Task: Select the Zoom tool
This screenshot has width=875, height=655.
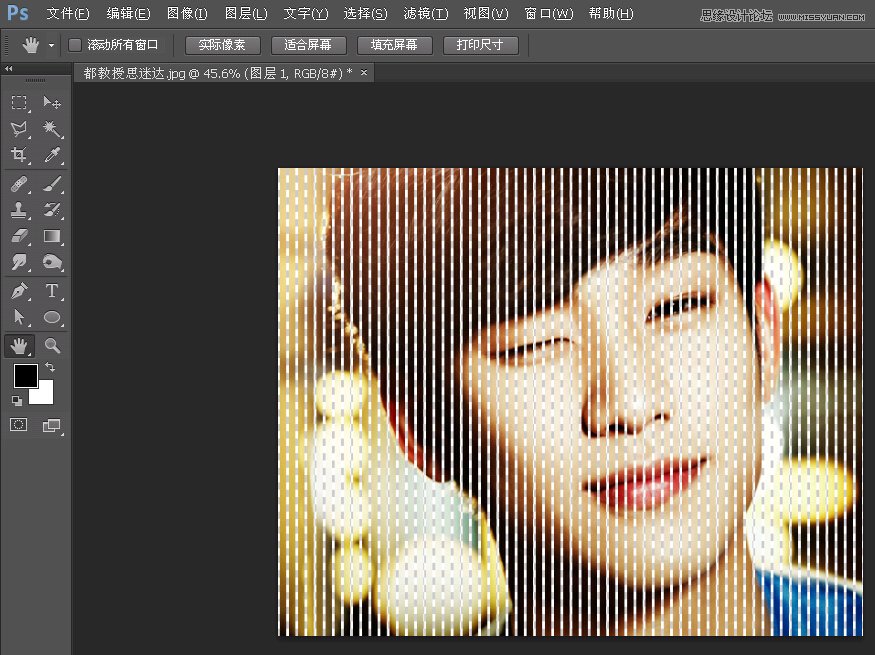Action: [x=52, y=345]
